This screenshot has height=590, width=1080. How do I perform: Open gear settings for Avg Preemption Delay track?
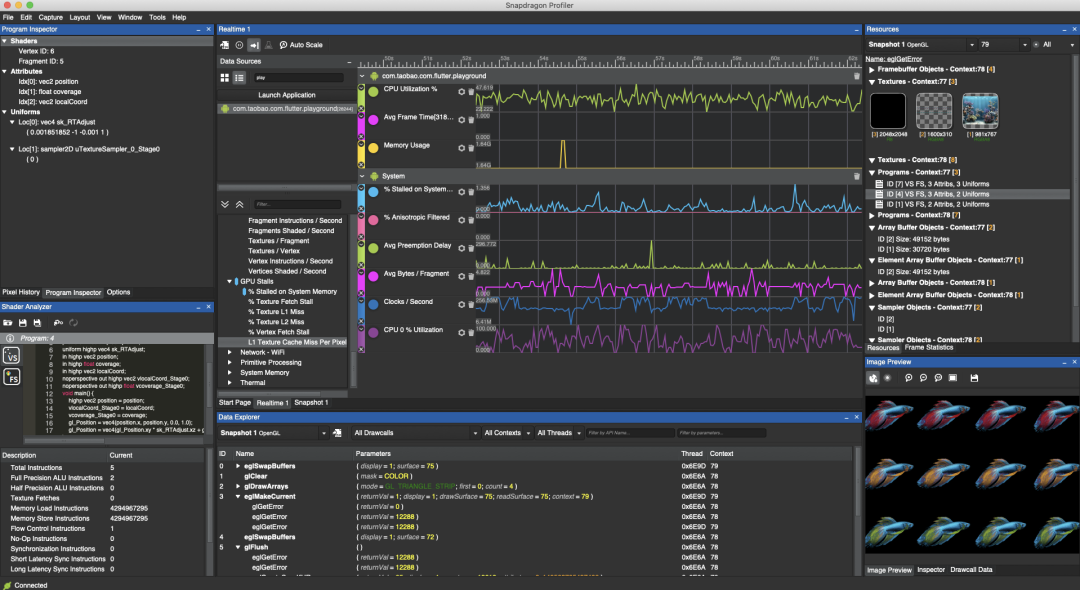[x=461, y=248]
